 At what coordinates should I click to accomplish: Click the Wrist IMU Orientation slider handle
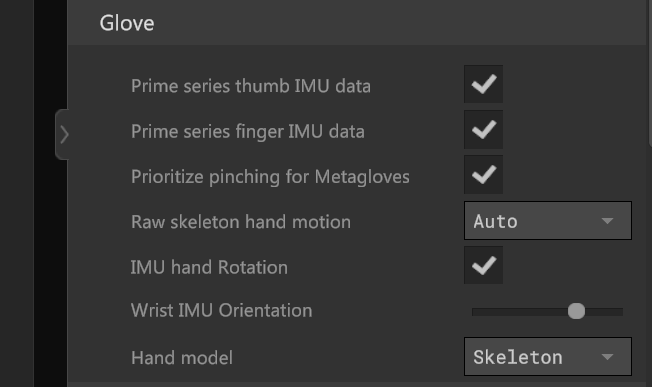tap(576, 311)
